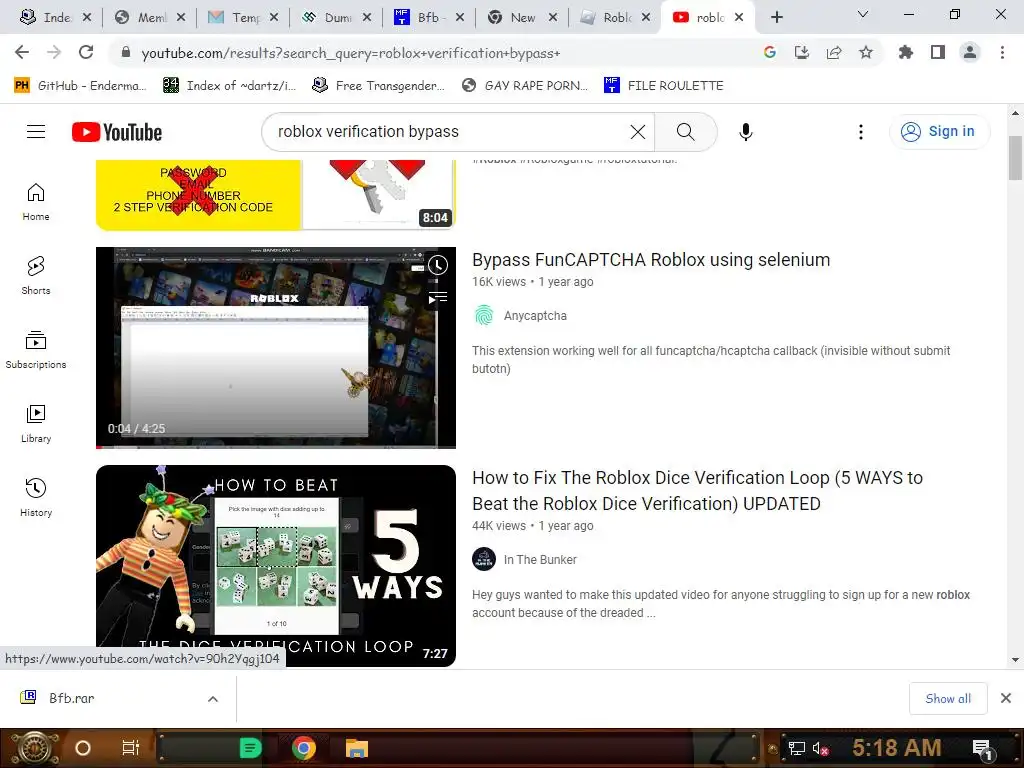Open the selenium video thumbnail
The width and height of the screenshot is (1024, 768).
click(276, 347)
